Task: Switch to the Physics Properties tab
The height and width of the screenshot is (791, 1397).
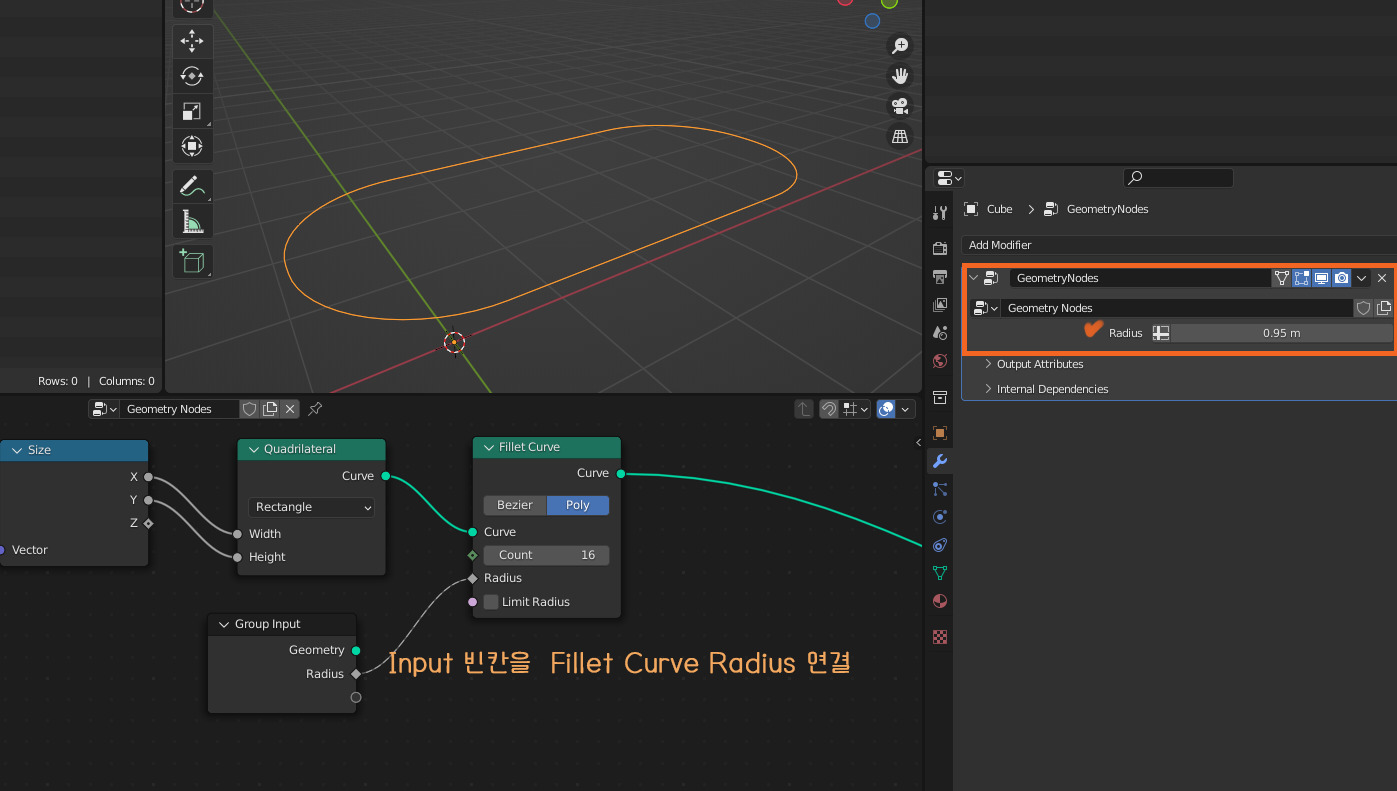Action: click(x=939, y=516)
